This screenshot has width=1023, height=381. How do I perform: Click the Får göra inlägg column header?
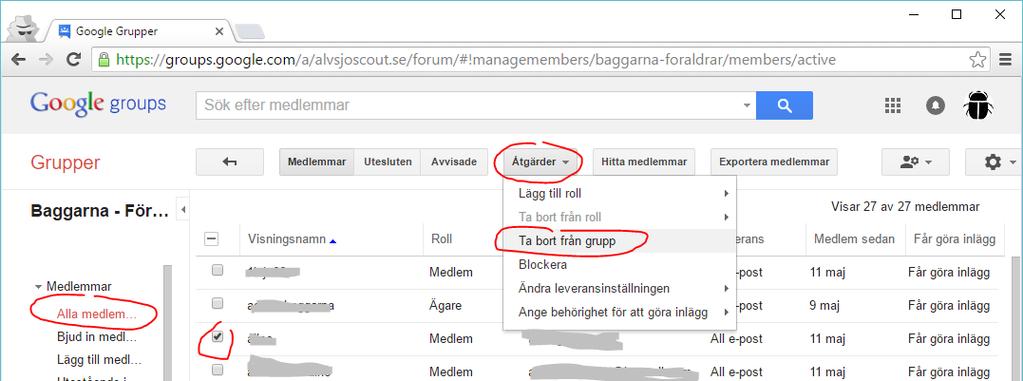click(x=954, y=239)
